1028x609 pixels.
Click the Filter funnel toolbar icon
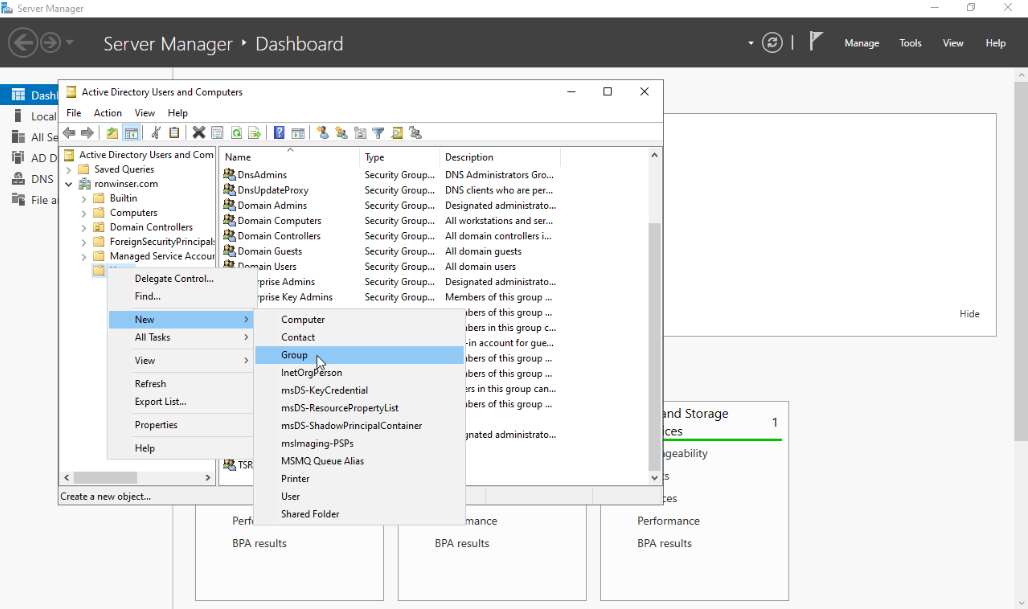tap(378, 133)
